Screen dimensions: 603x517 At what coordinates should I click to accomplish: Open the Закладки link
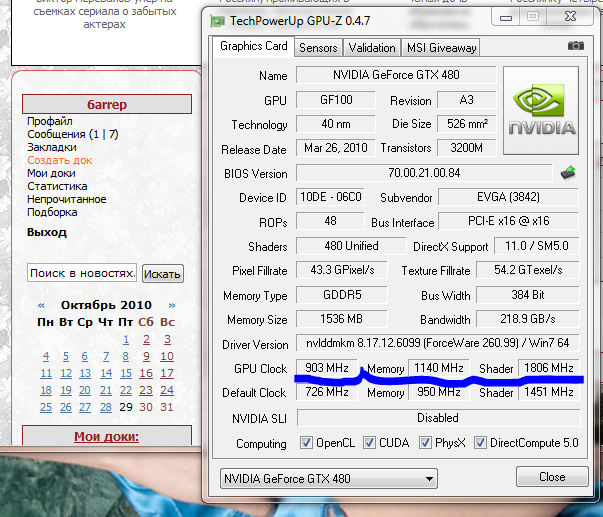(52, 147)
